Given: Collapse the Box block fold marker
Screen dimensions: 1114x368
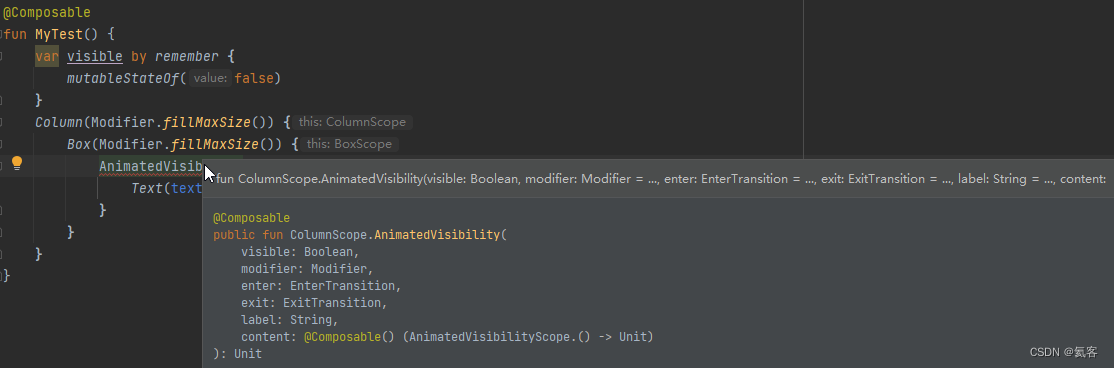Looking at the screenshot, I should pyautogui.click(x=2, y=144).
